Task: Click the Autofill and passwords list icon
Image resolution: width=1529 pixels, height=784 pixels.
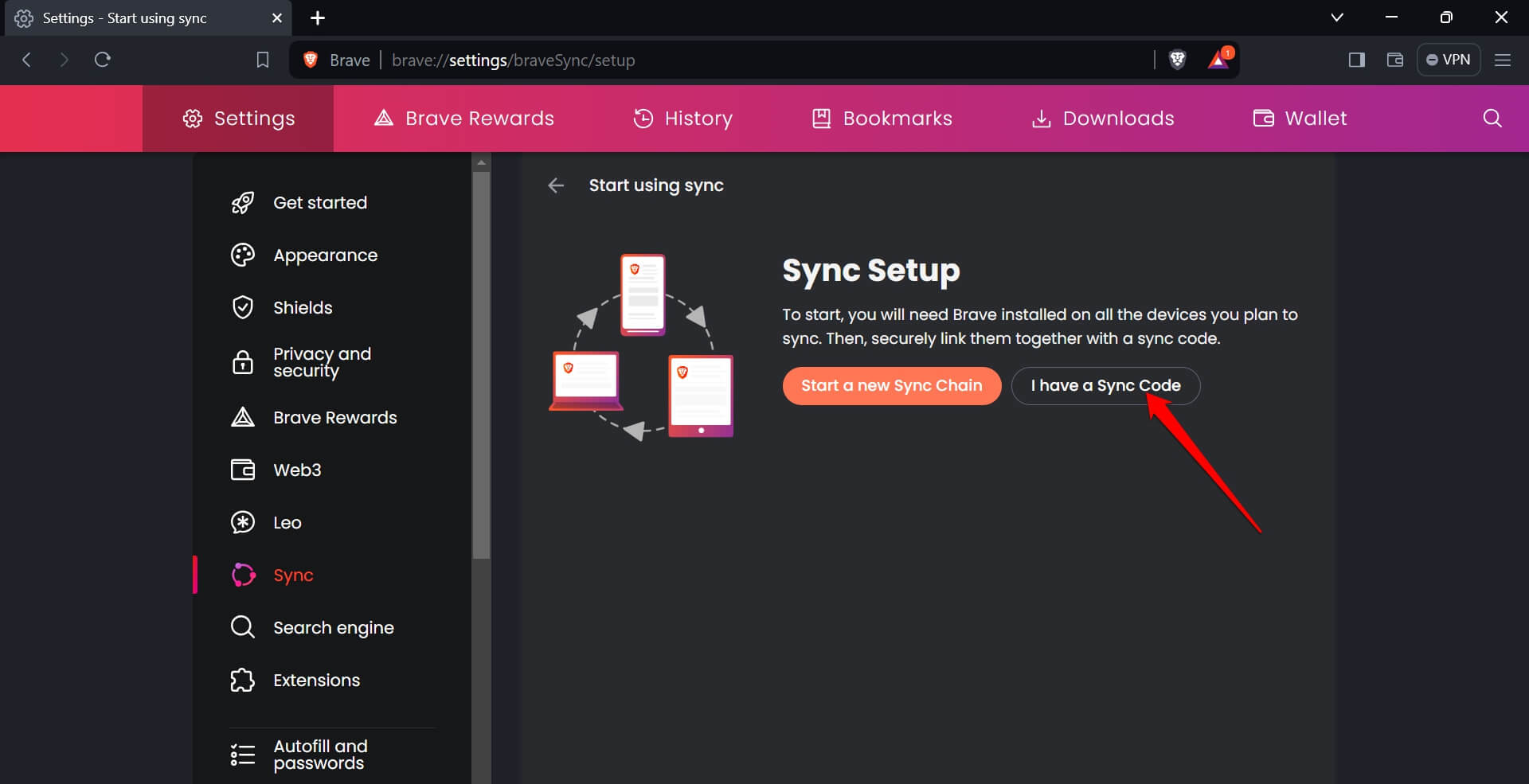Action: [243, 755]
